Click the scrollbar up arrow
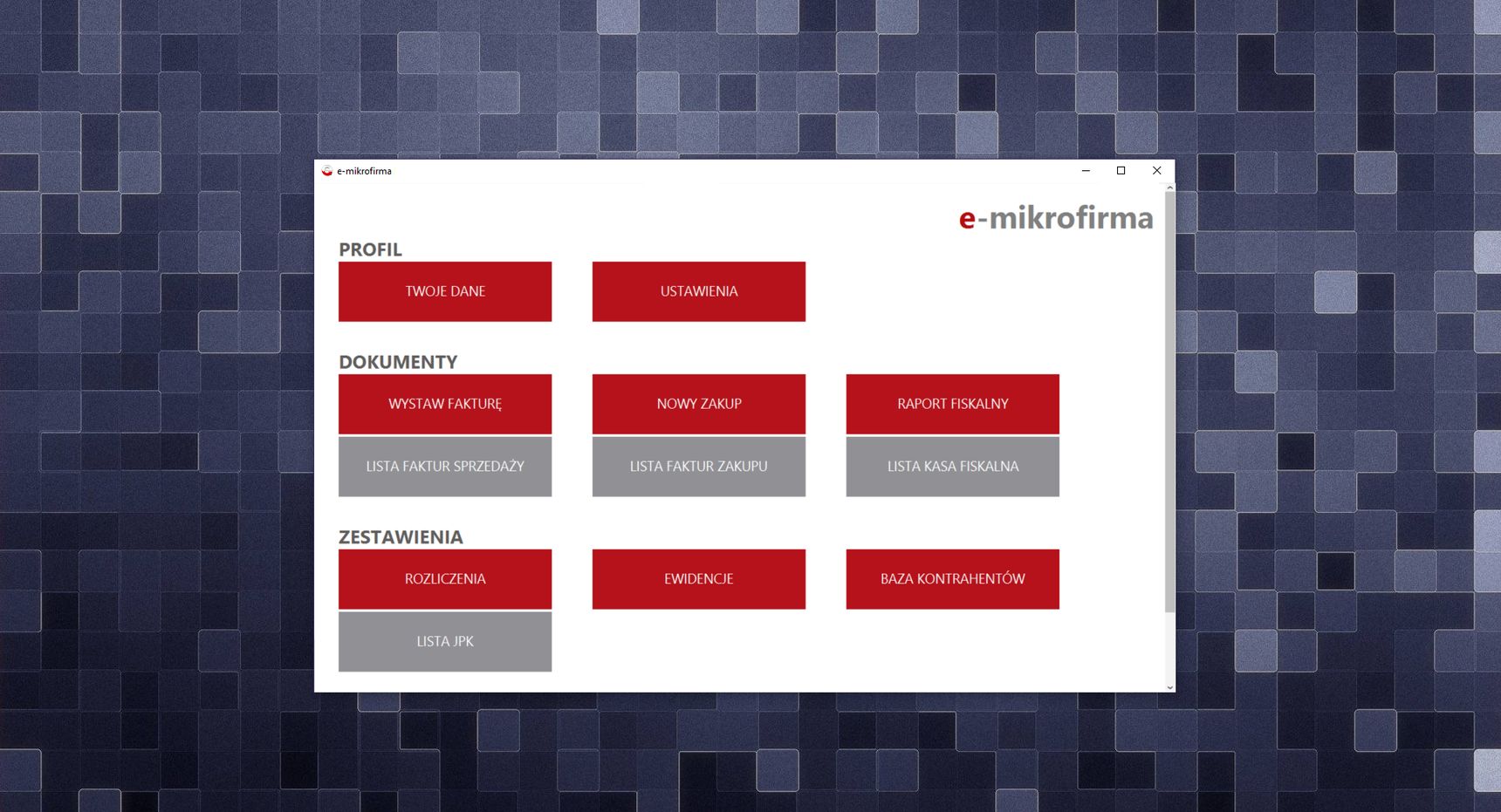The width and height of the screenshot is (1501, 812). [1170, 188]
